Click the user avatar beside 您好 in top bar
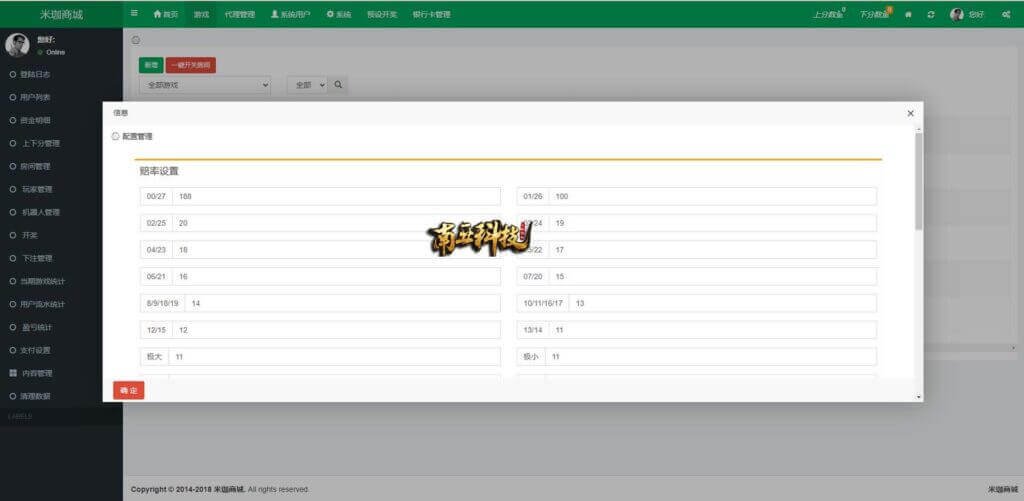The image size is (1024, 501). tap(957, 14)
